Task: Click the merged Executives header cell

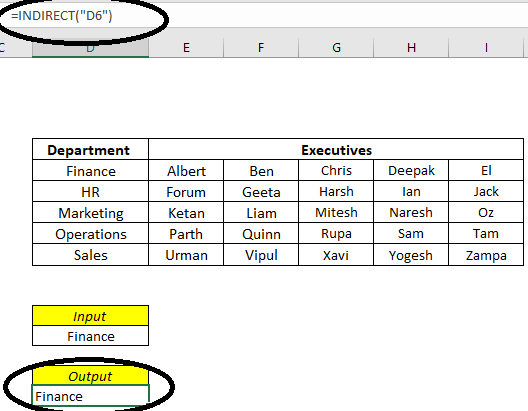Action: [x=336, y=149]
